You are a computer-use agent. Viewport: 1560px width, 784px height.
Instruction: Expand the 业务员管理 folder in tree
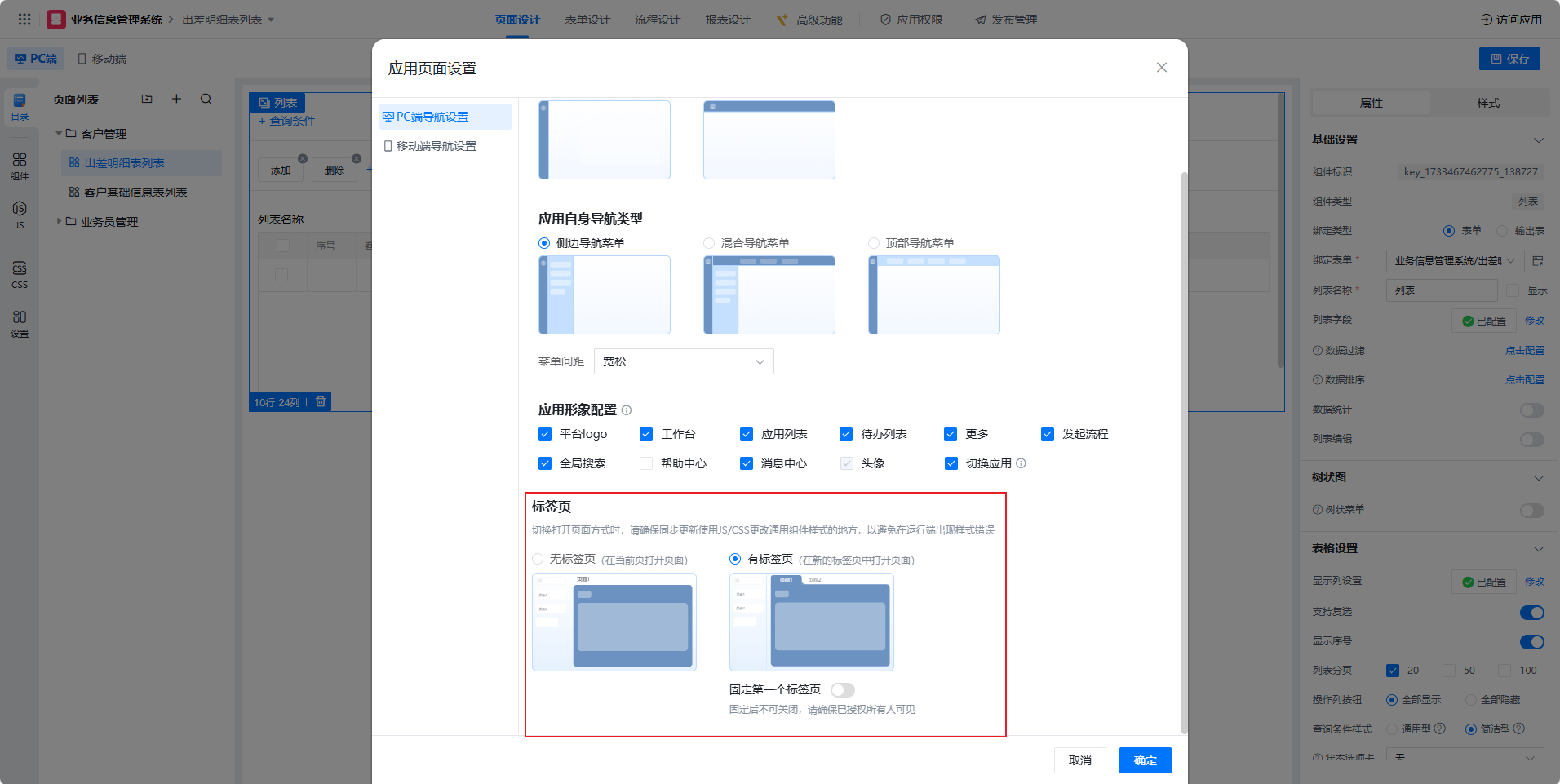tap(60, 221)
